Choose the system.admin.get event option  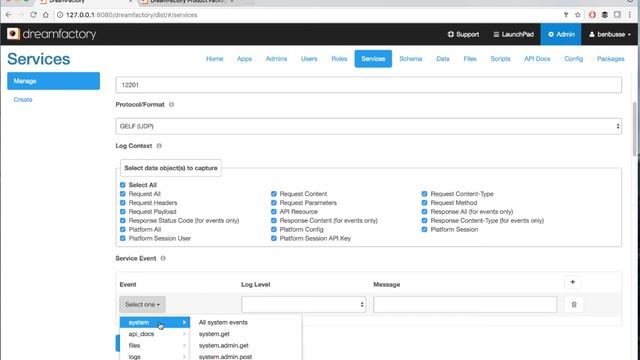(x=224, y=345)
